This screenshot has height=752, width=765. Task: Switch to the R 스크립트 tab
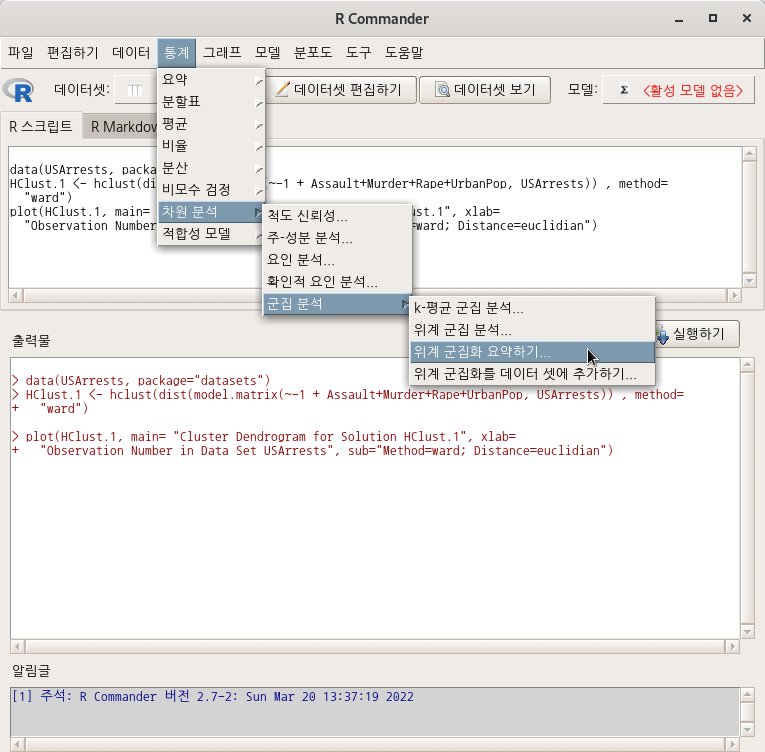click(x=41, y=126)
